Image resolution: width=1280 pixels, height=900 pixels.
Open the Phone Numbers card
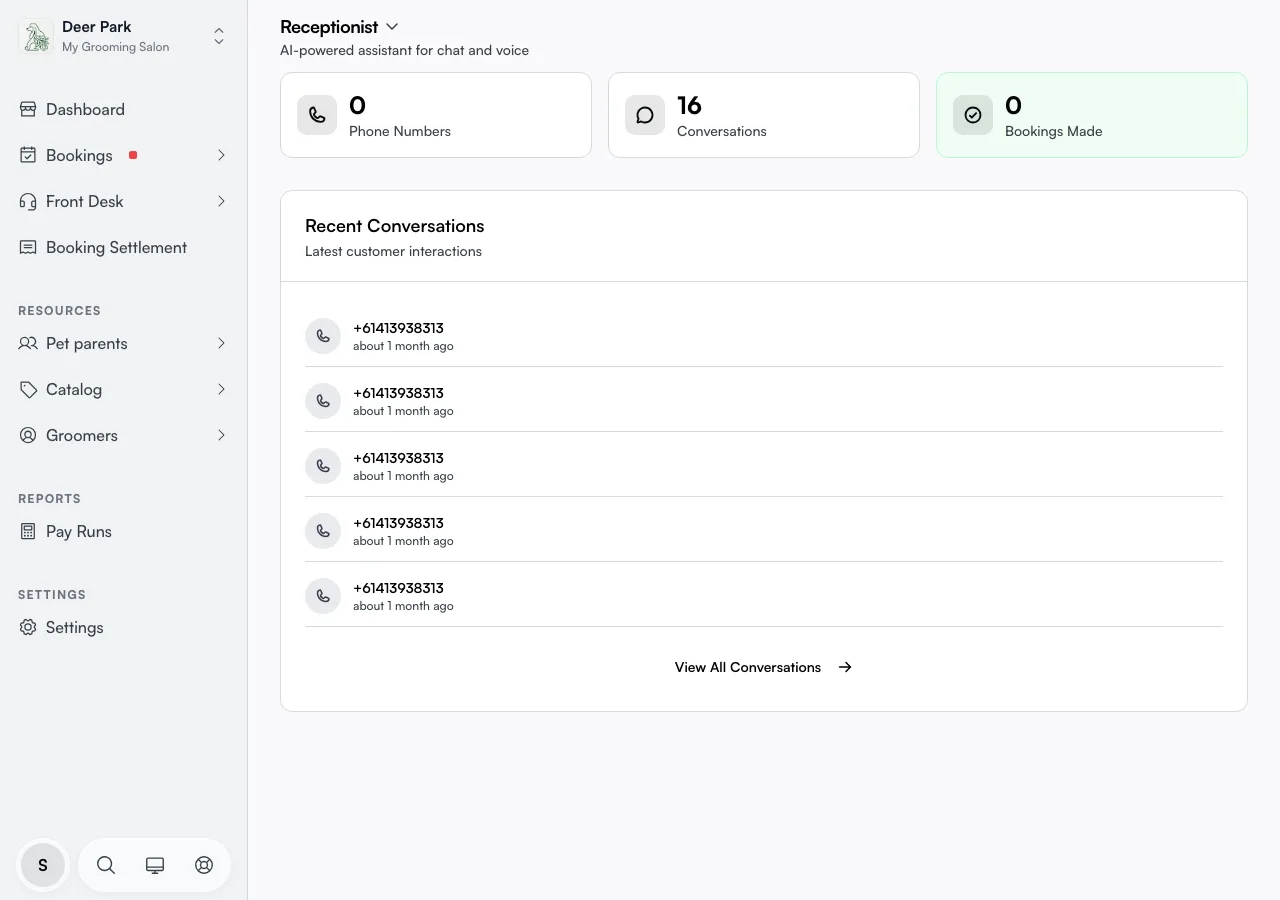(x=436, y=115)
